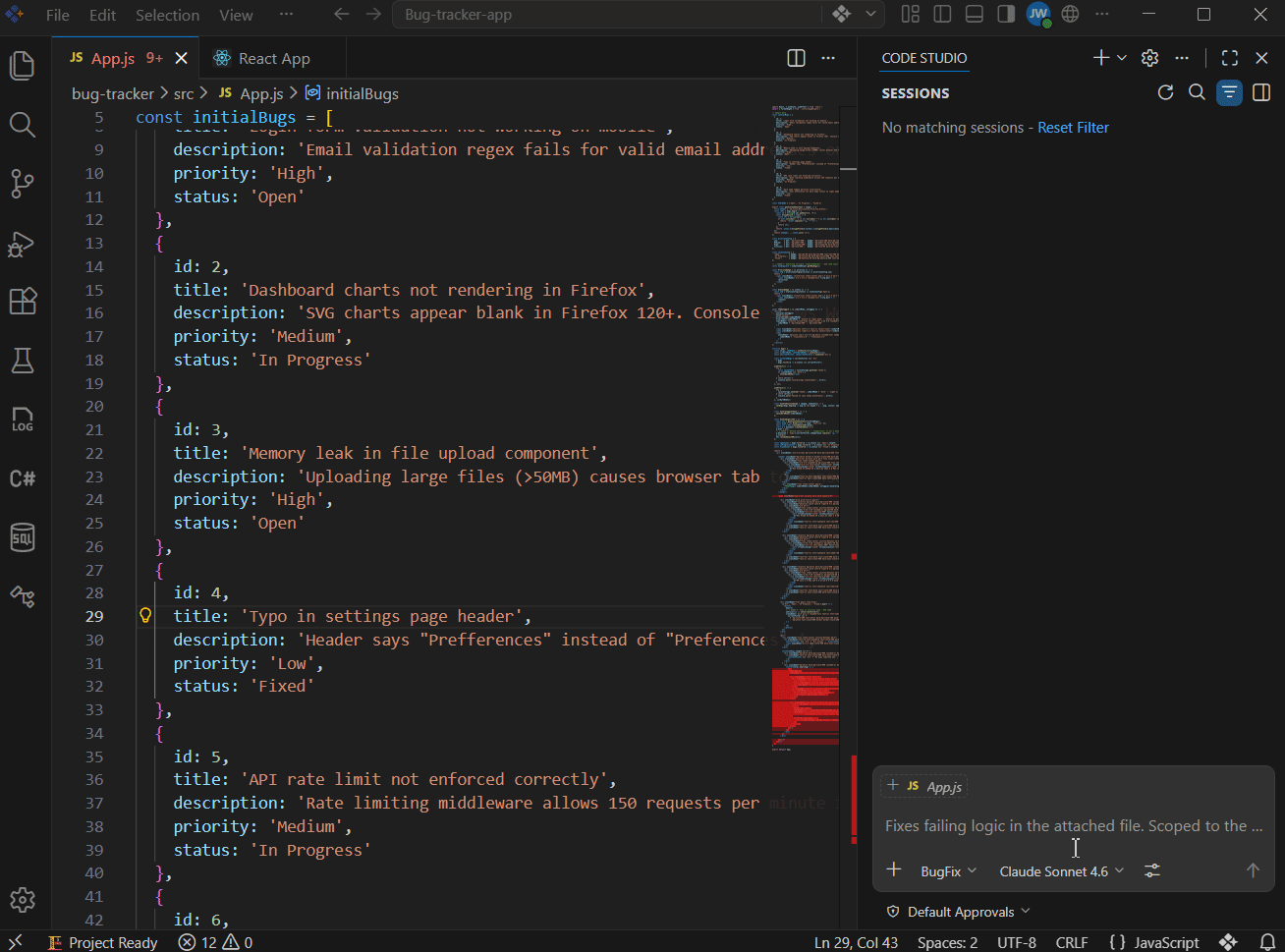Open JavaScript language mode selector
1285x952 pixels.
click(1153, 942)
